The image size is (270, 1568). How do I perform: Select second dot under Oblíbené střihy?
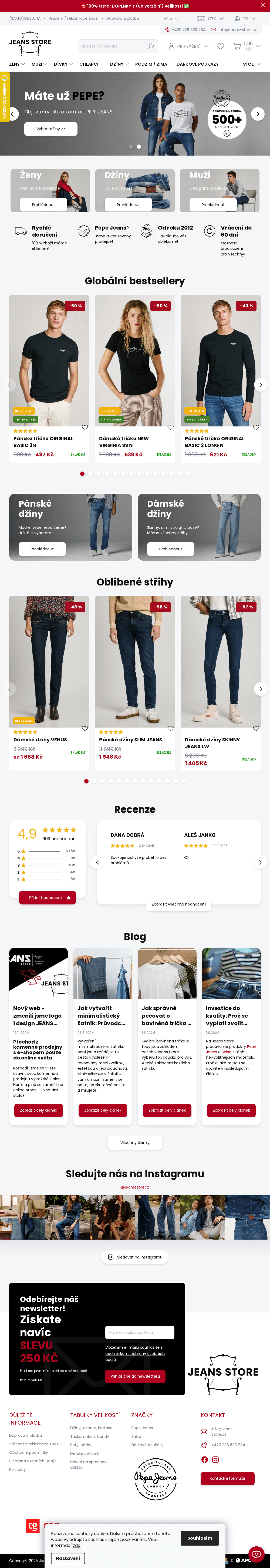click(94, 781)
